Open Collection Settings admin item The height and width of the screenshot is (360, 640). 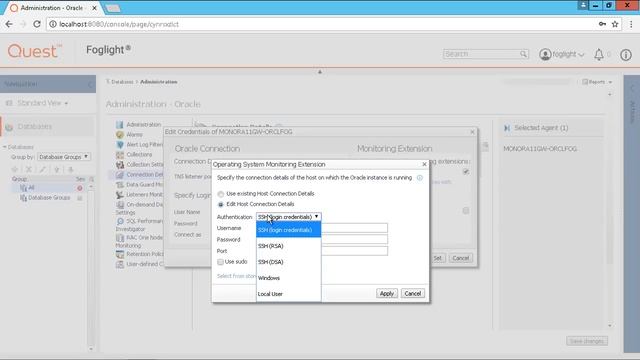point(144,164)
